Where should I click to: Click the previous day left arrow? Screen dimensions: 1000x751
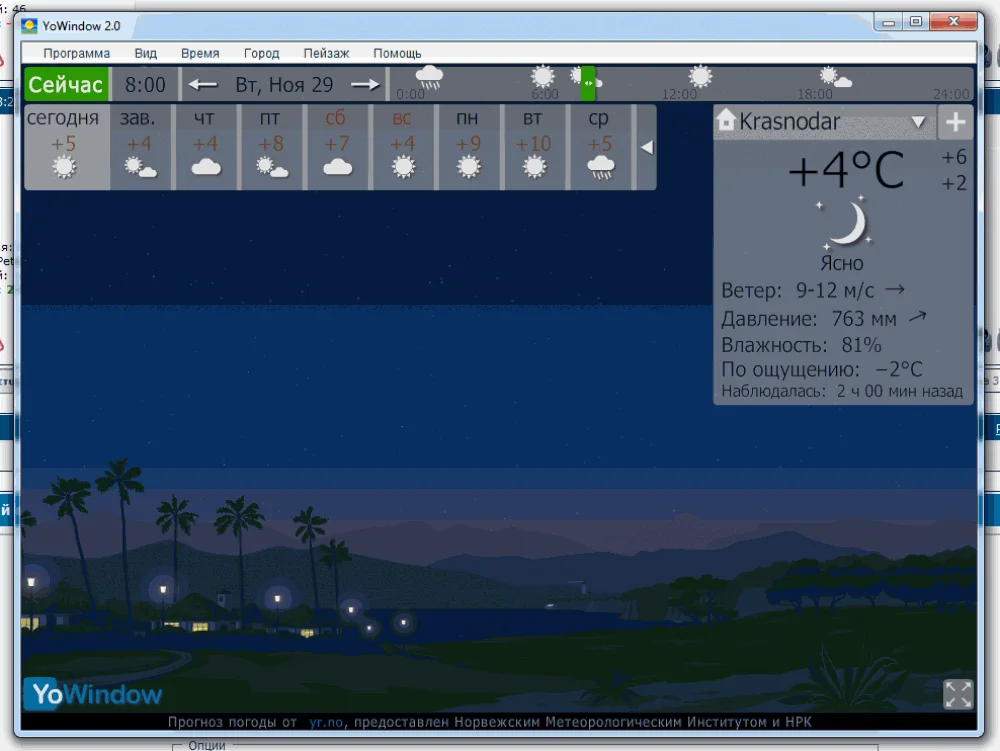tap(203, 85)
